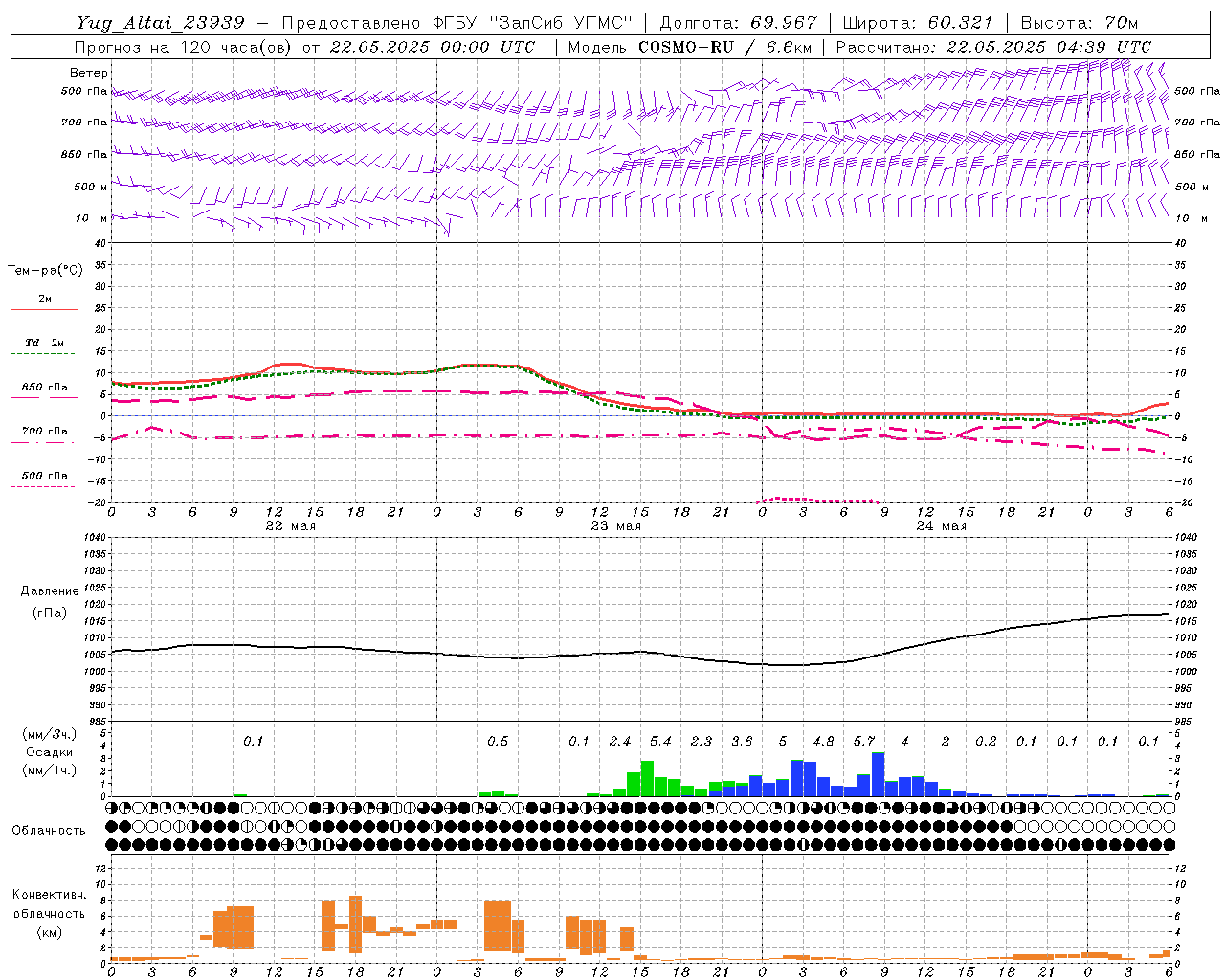Click the 5.4 precipitation total
1225x980 pixels.
click(x=660, y=741)
